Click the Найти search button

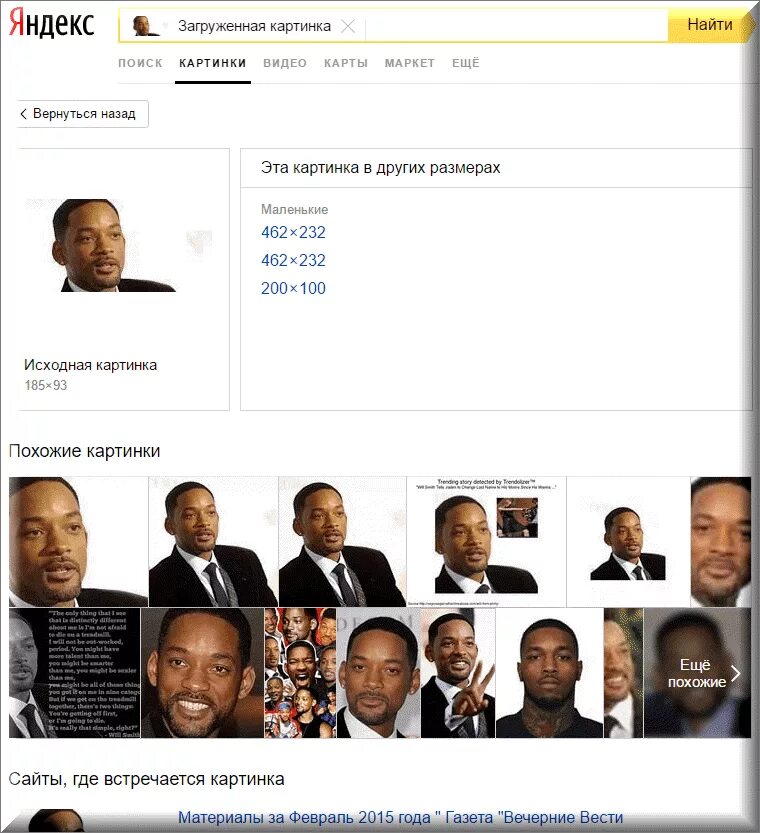pyautogui.click(x=712, y=25)
